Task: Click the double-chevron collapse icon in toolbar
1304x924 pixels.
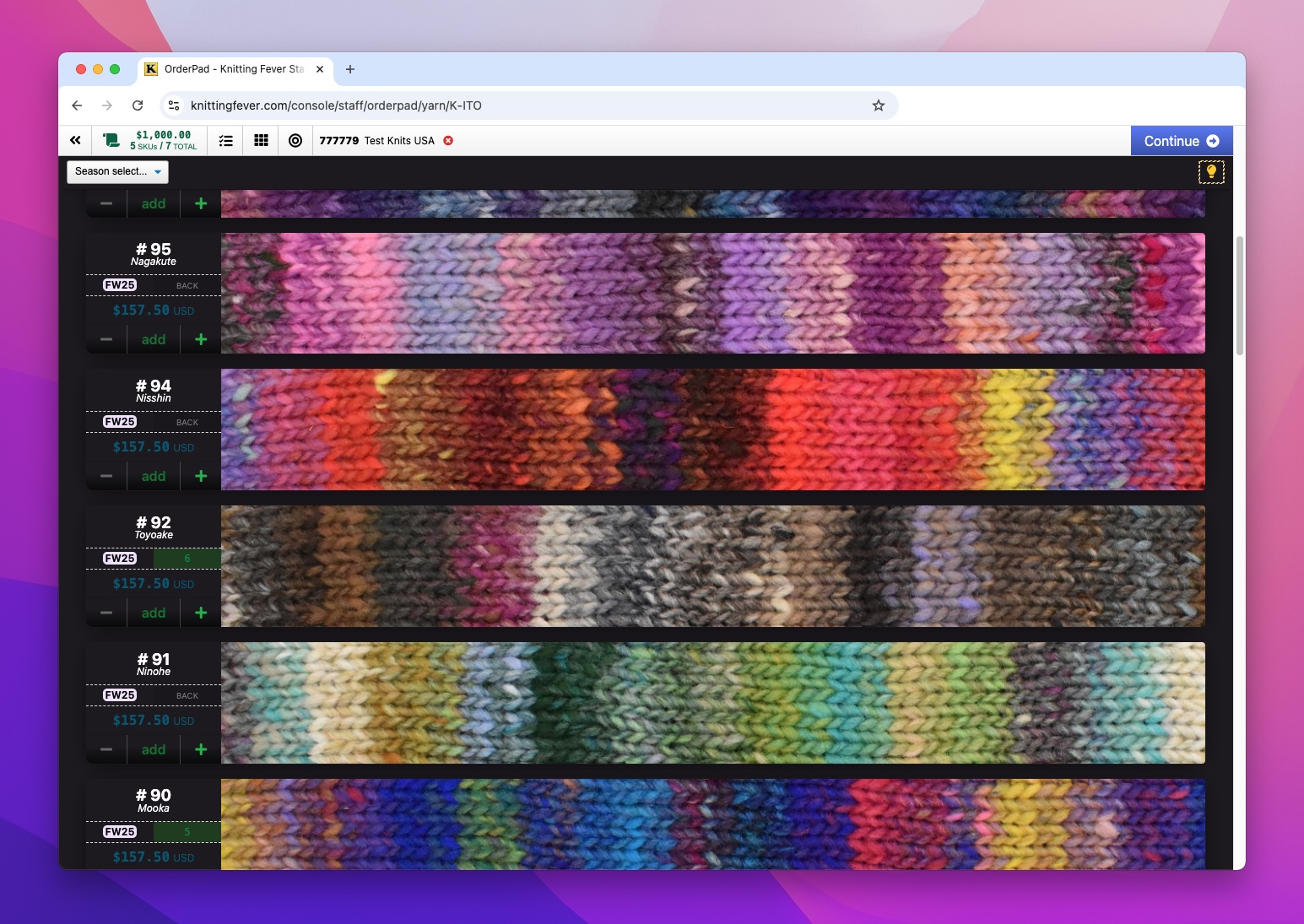Action: click(x=75, y=141)
